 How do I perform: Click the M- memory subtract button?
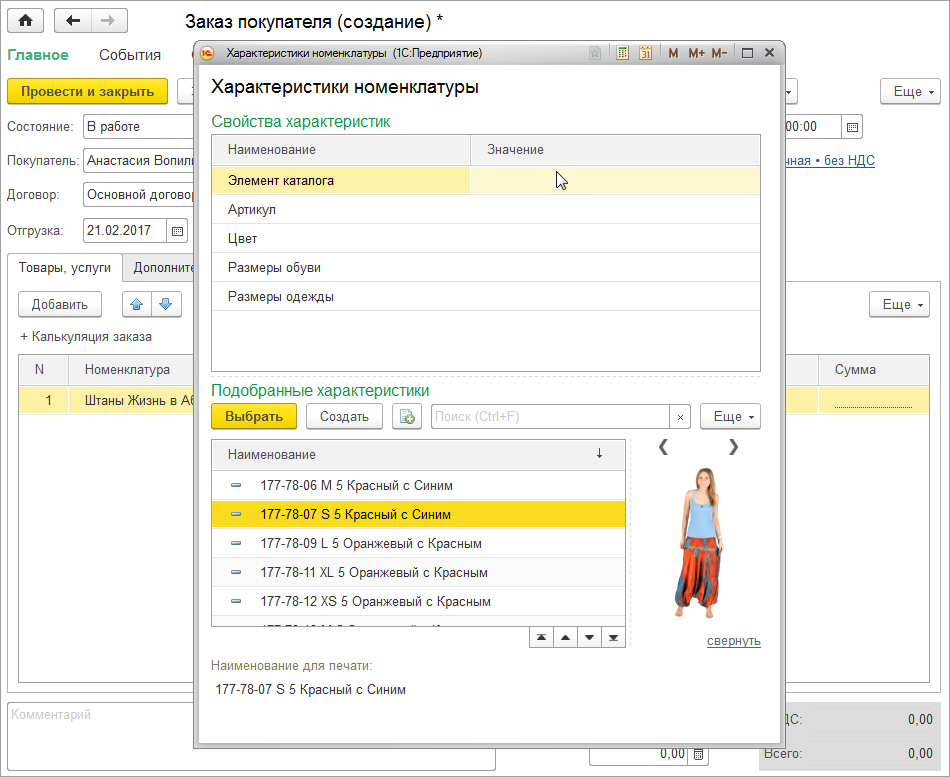pos(719,53)
